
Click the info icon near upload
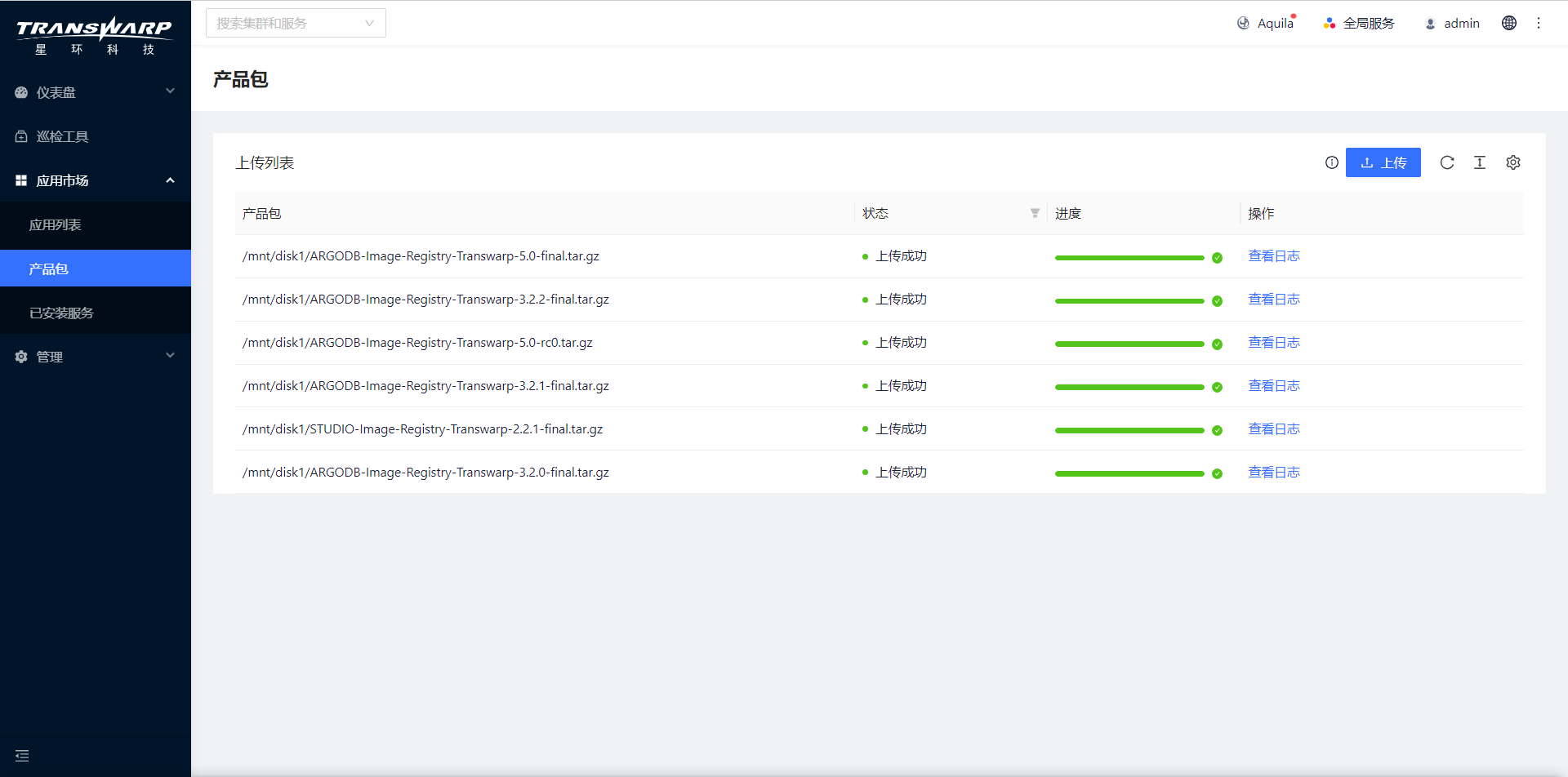pyautogui.click(x=1332, y=162)
